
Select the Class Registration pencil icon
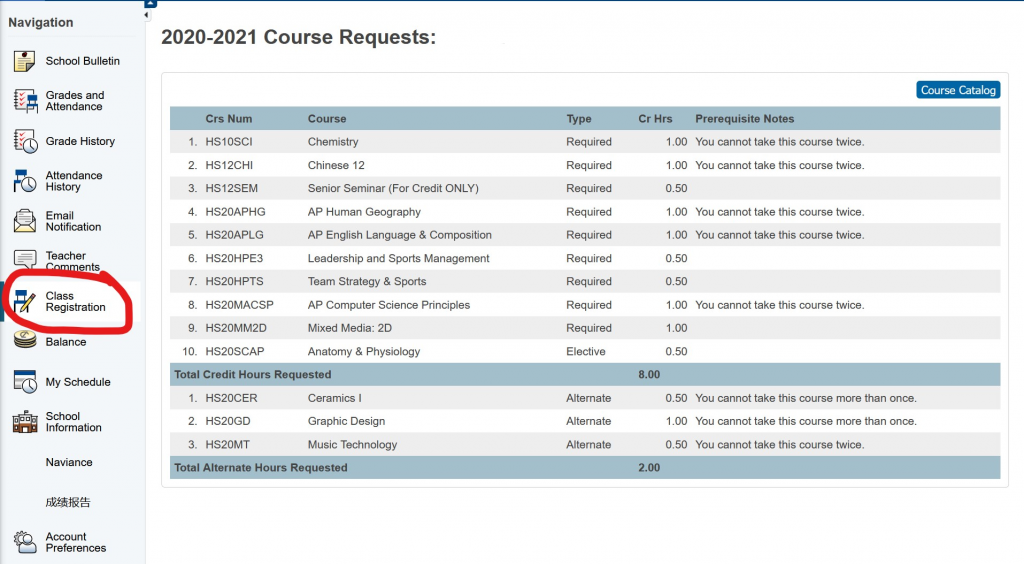(x=25, y=301)
